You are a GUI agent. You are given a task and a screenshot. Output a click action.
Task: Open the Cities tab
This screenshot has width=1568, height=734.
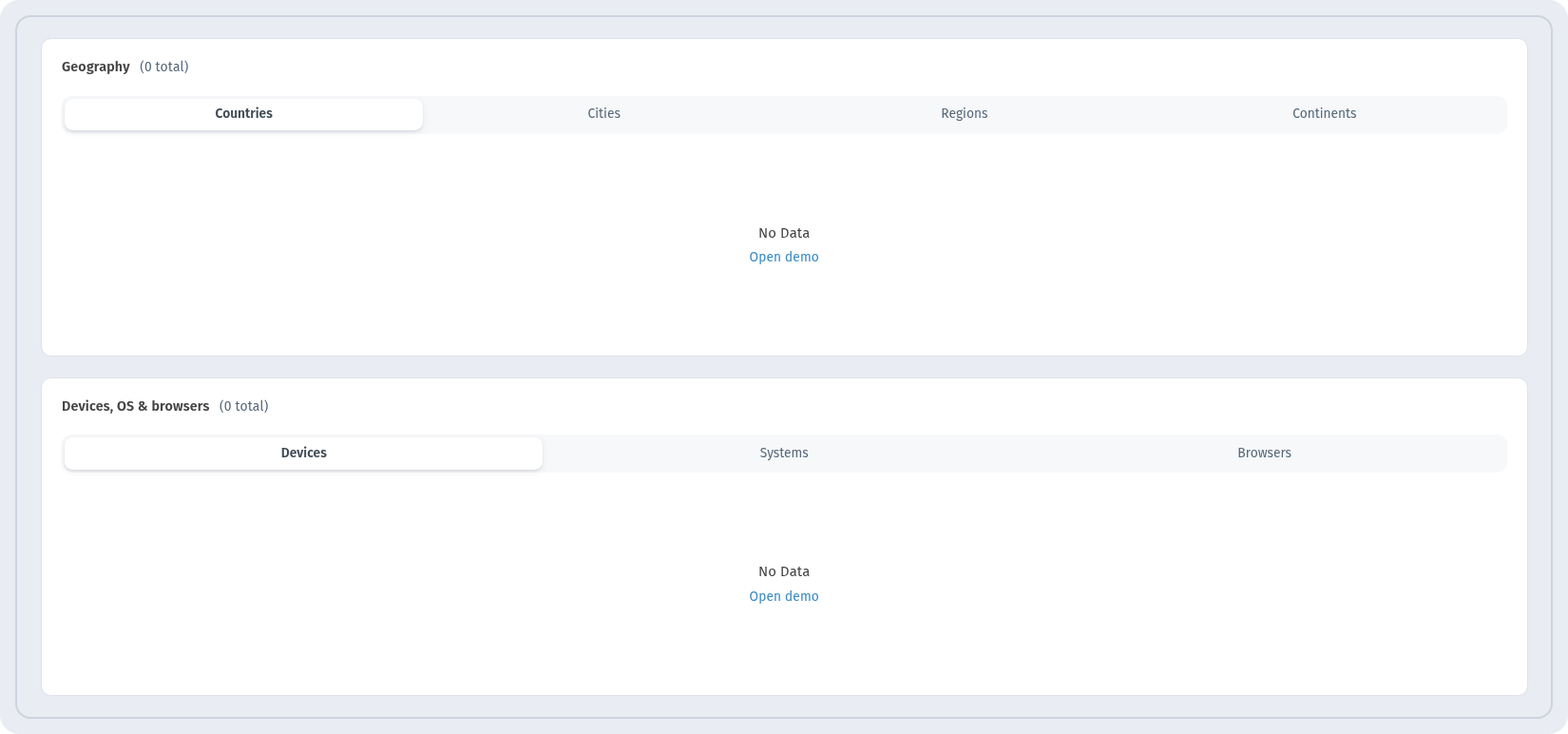tap(603, 114)
